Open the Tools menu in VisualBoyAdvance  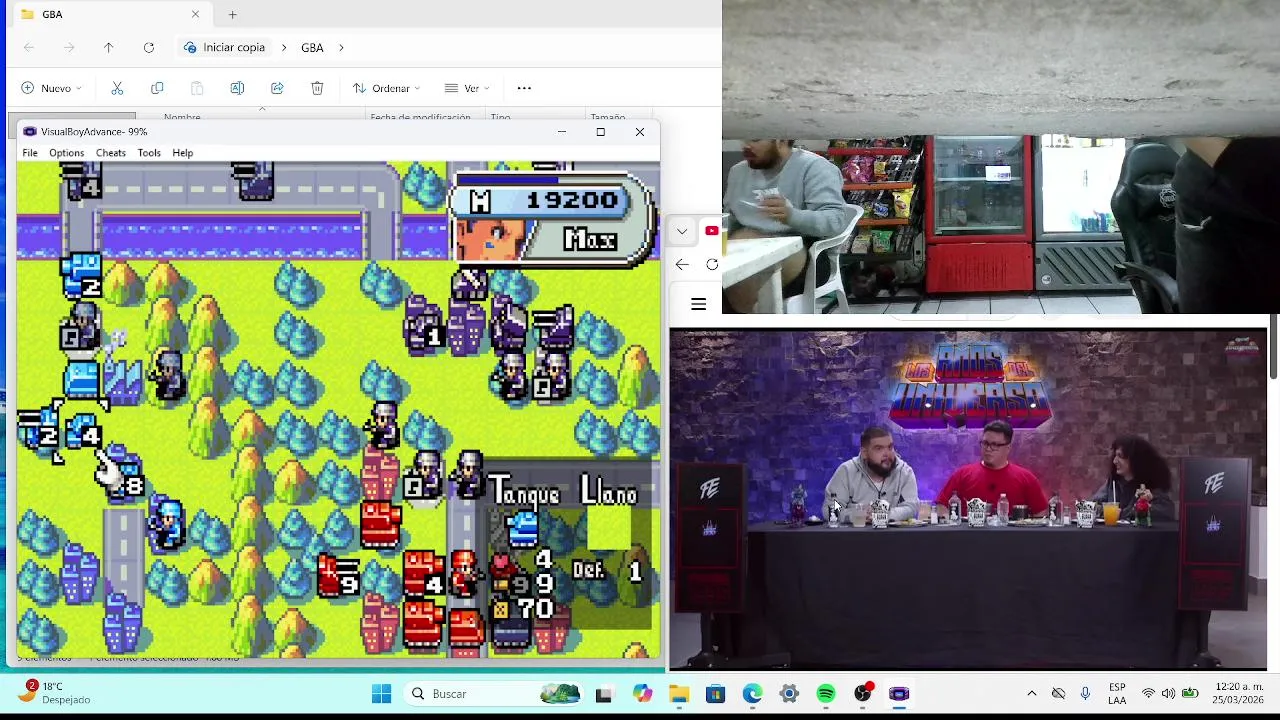(149, 153)
